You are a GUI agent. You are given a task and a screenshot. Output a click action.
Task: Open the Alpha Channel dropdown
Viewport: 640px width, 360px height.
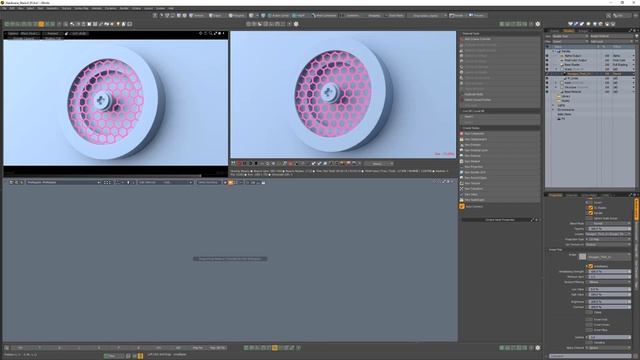pyautogui.click(x=608, y=348)
